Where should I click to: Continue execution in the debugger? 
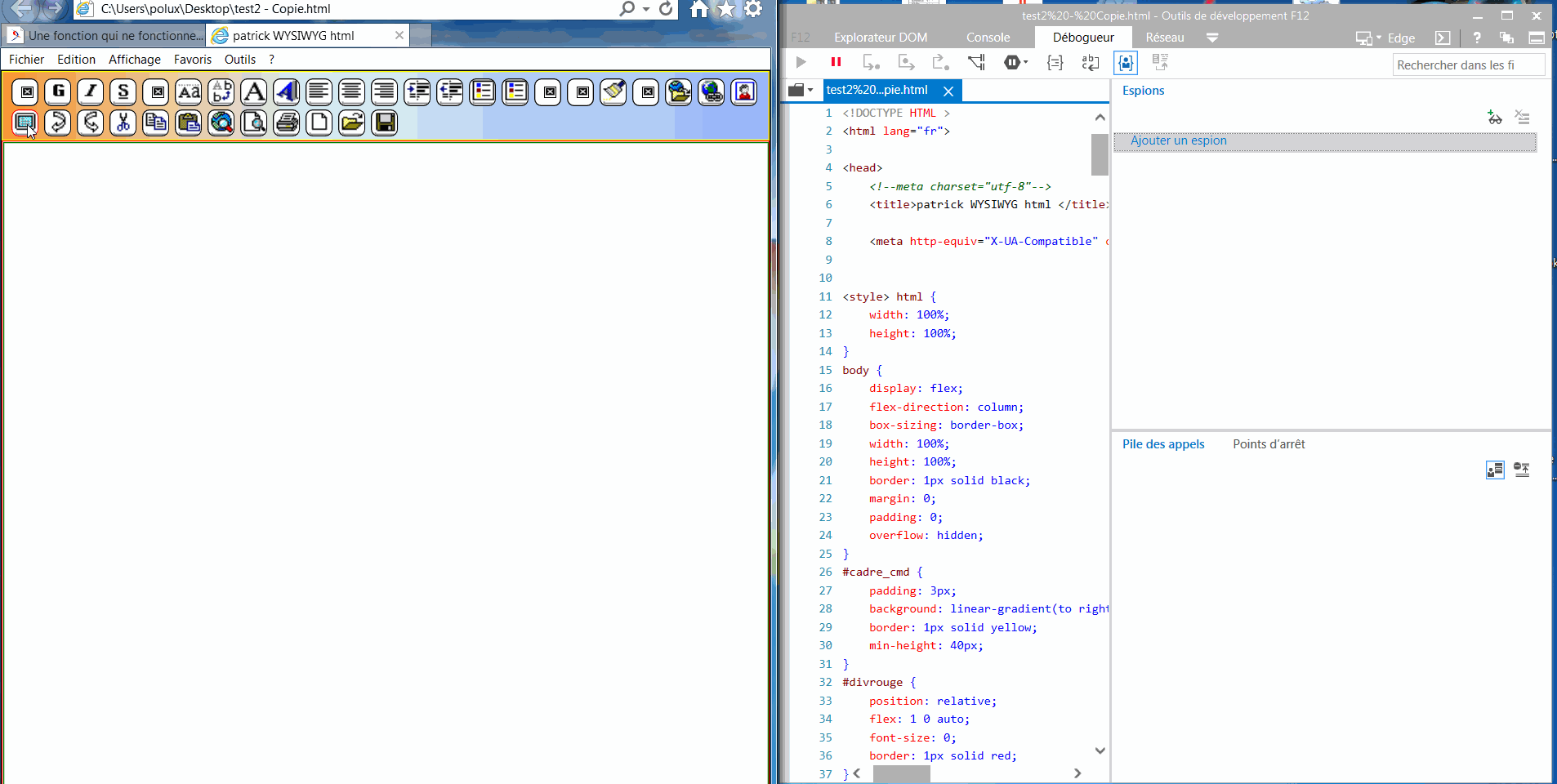[x=801, y=62]
